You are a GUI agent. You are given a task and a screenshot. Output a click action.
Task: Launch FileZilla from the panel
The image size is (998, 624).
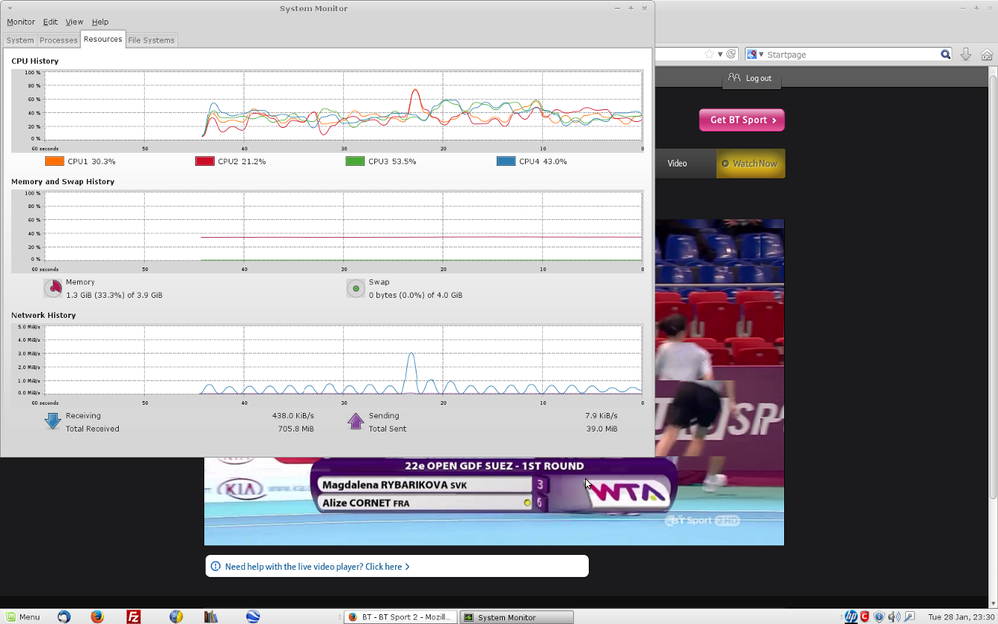(x=134, y=616)
